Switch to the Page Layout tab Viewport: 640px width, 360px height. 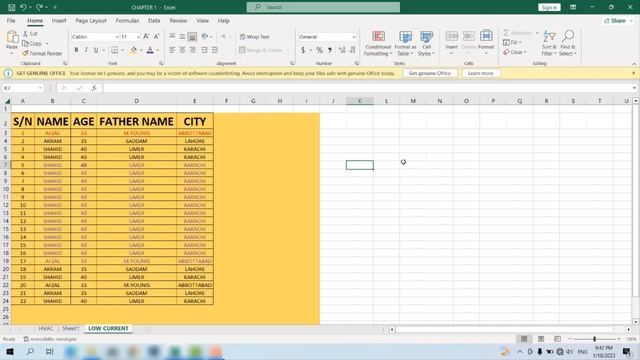click(x=91, y=20)
